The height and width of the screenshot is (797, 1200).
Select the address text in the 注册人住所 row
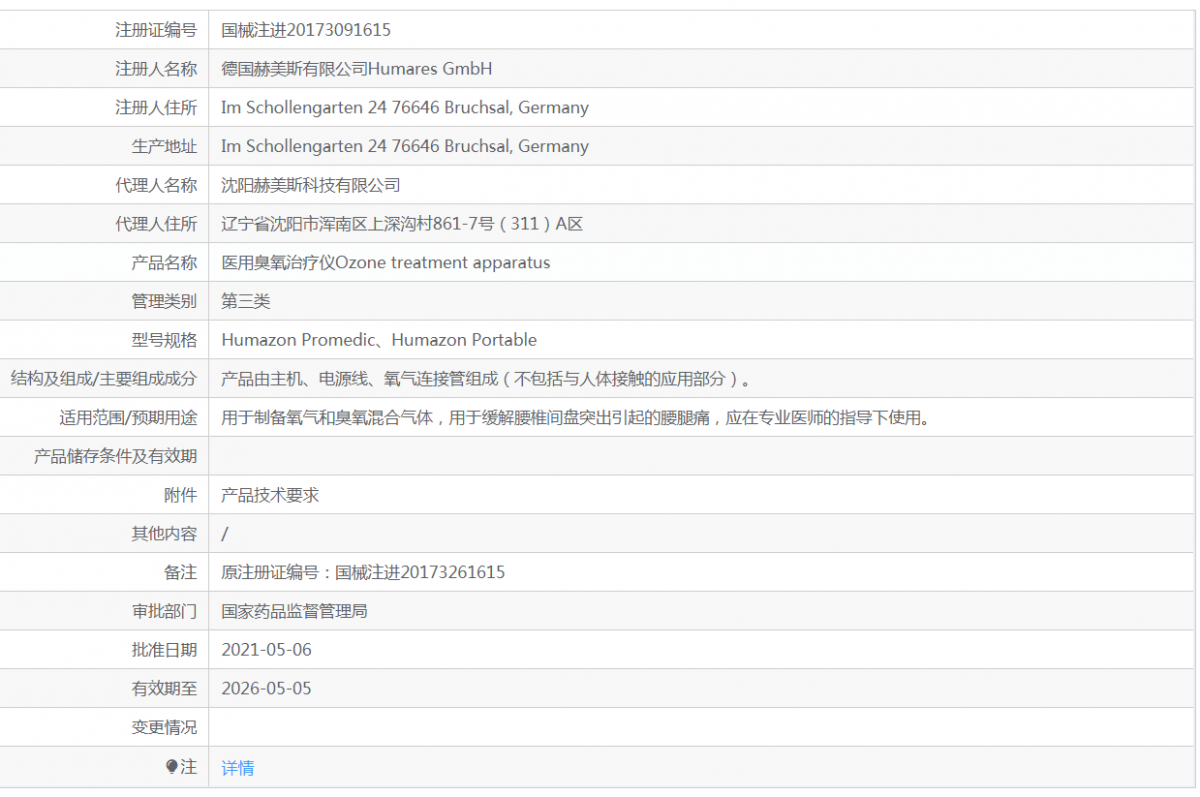pyautogui.click(x=405, y=107)
